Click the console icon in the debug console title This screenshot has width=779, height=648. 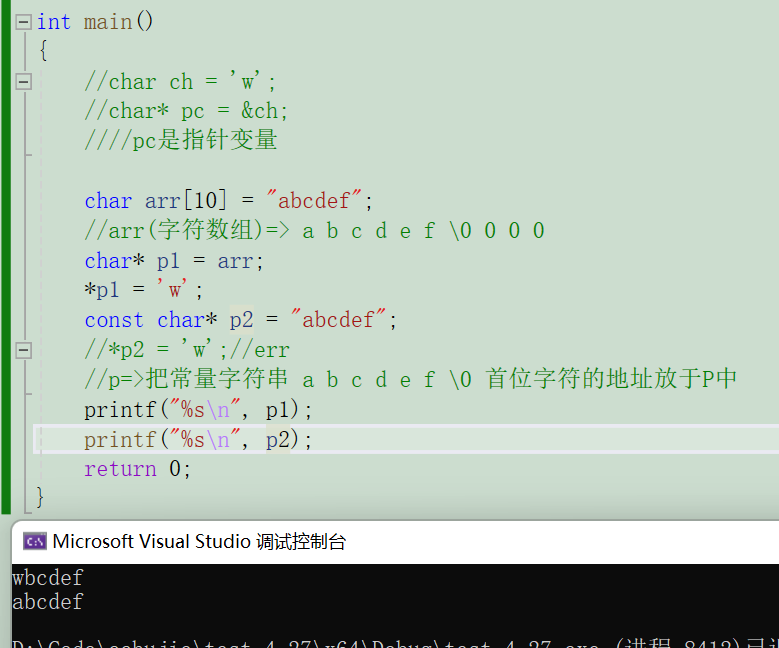coord(35,542)
